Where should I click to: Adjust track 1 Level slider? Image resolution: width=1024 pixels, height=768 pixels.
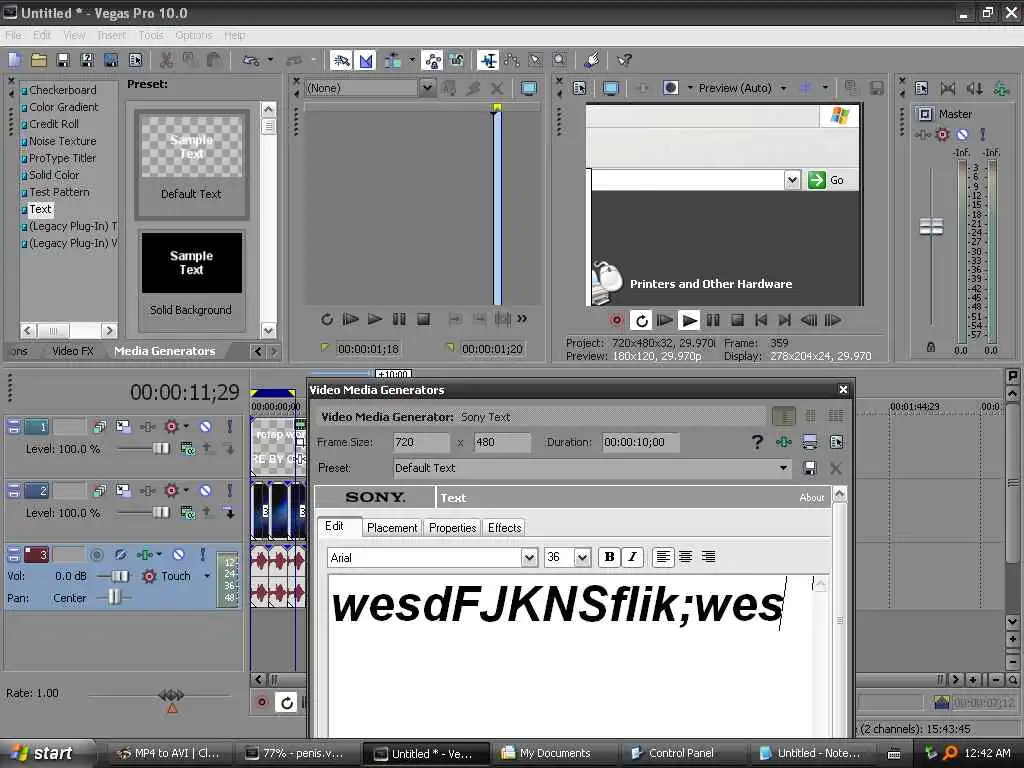coord(160,449)
